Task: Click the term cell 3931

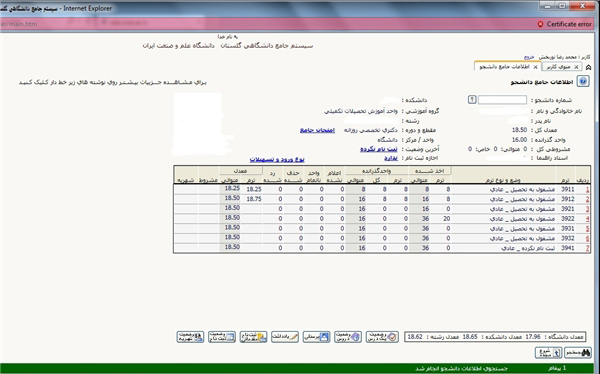Action: click(x=567, y=229)
